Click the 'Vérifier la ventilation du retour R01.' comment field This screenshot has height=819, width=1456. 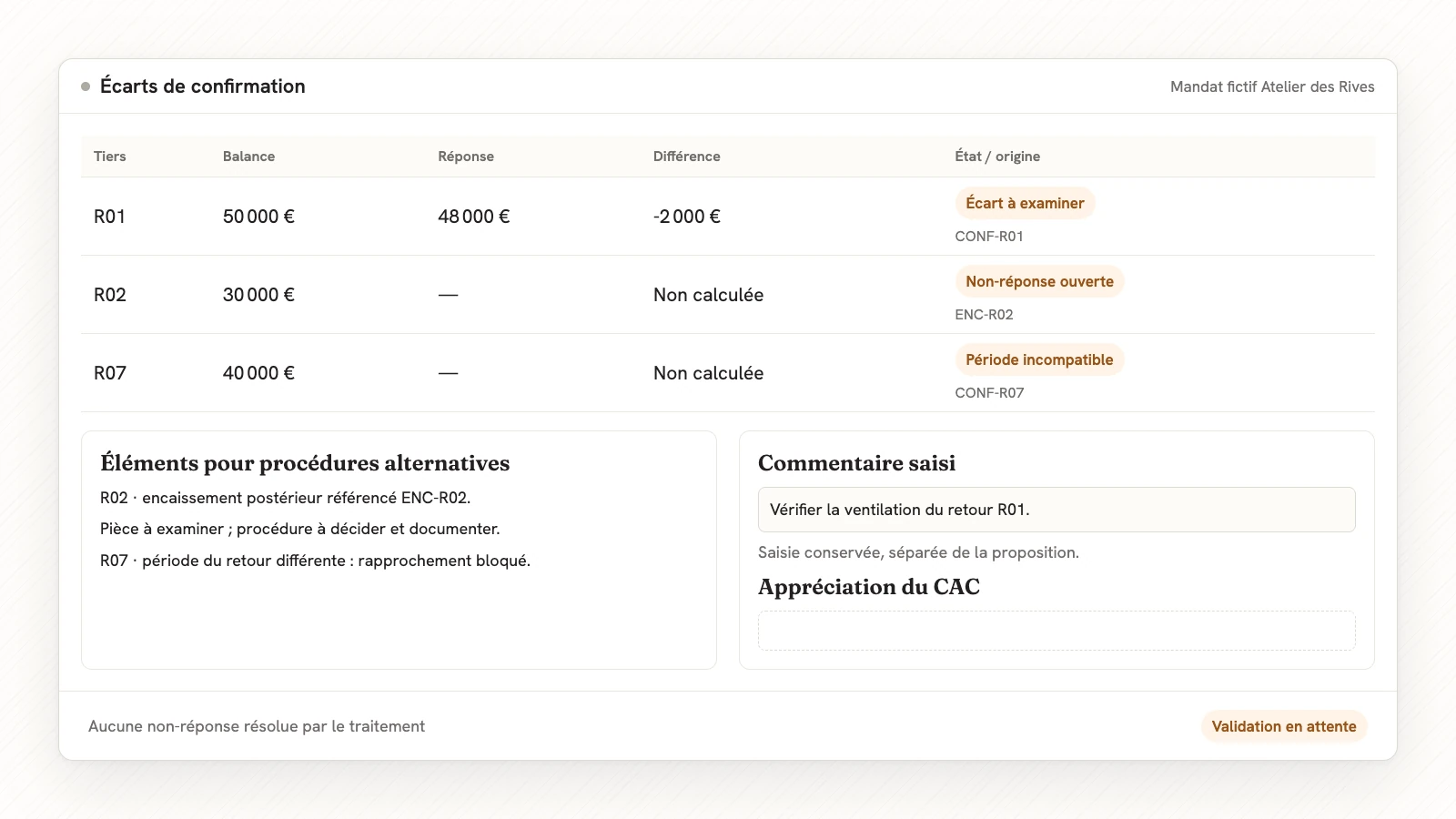tap(1057, 510)
